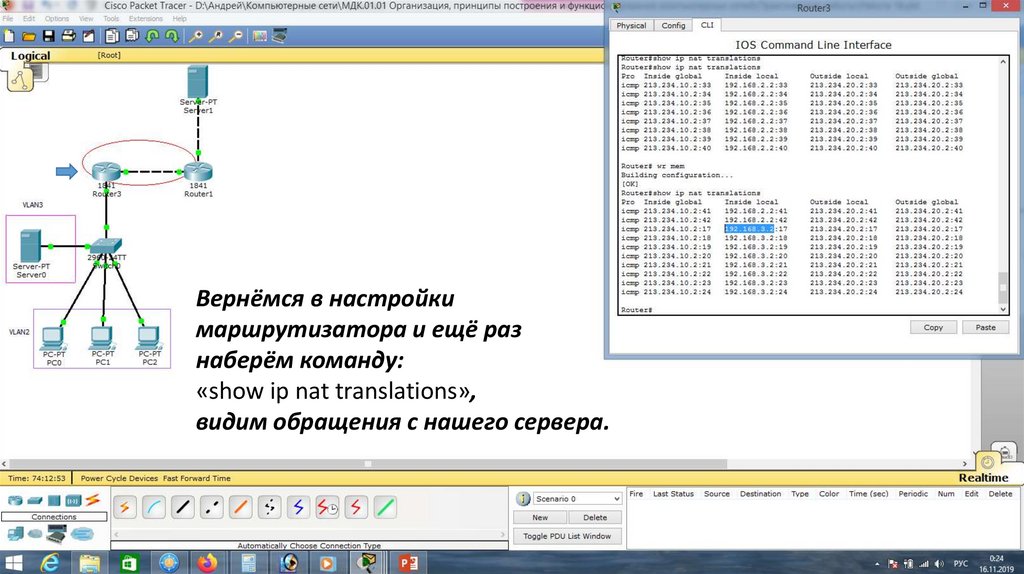The width and height of the screenshot is (1024, 574).
Task: Click the workspace horizontal scrollbar
Action: [368, 464]
